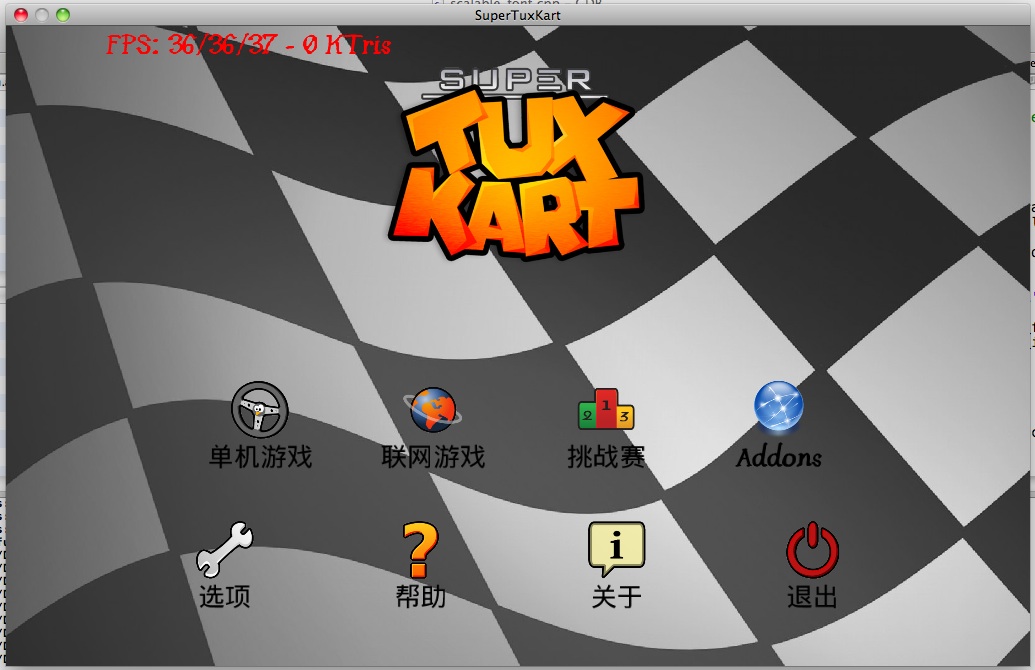Screen dimensions: 1035x670
Task: Click the wrench options icon
Action: (x=224, y=549)
